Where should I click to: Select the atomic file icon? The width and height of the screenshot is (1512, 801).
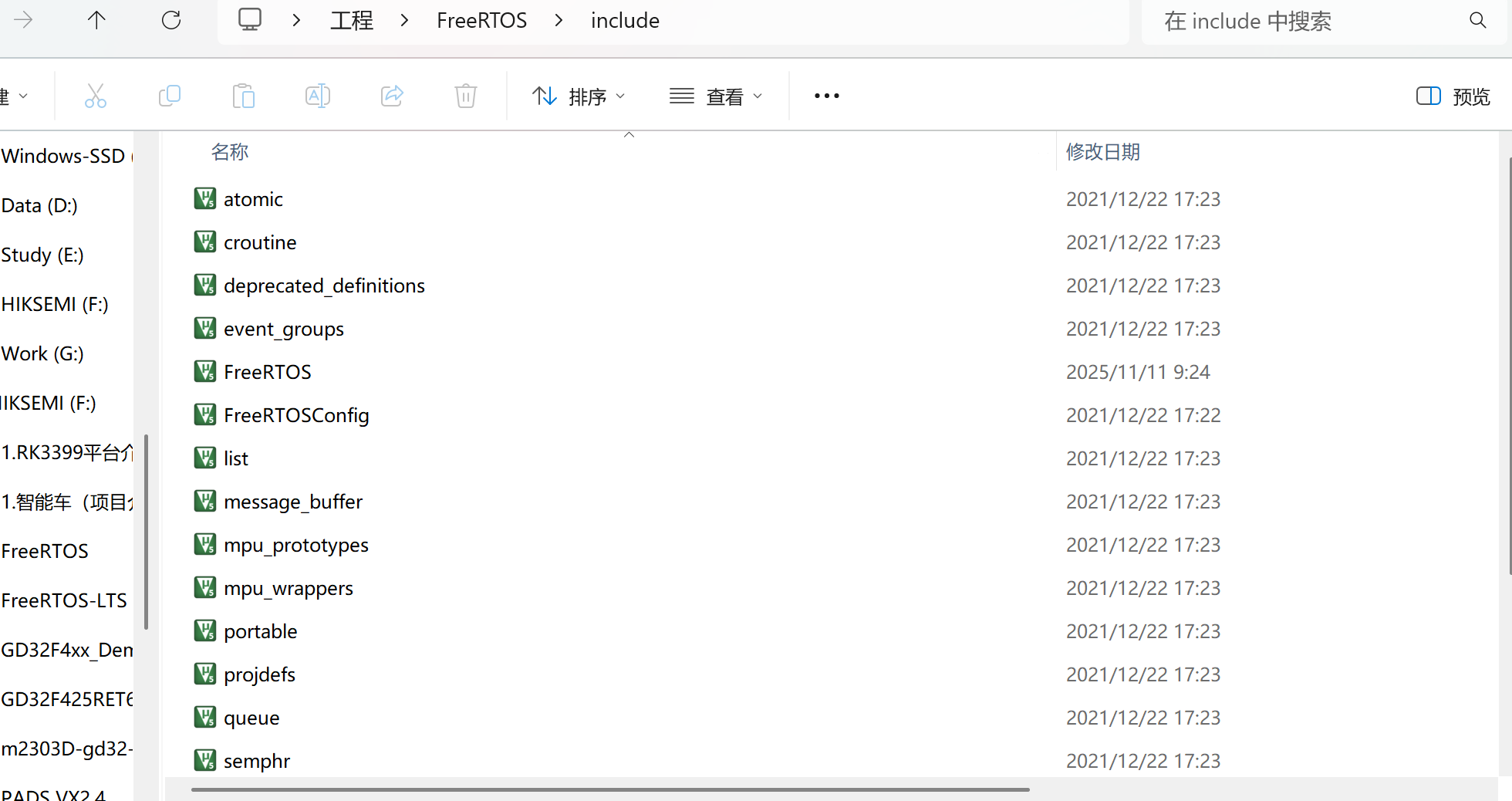(x=204, y=199)
